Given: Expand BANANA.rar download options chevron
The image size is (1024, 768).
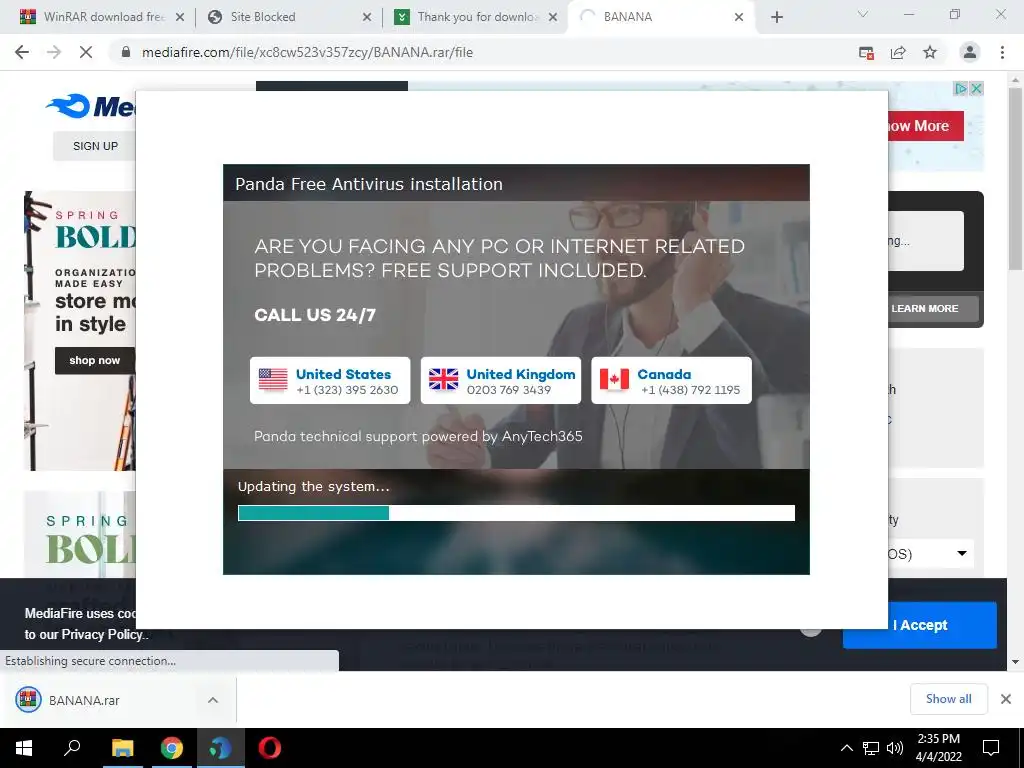Looking at the screenshot, I should (213, 700).
